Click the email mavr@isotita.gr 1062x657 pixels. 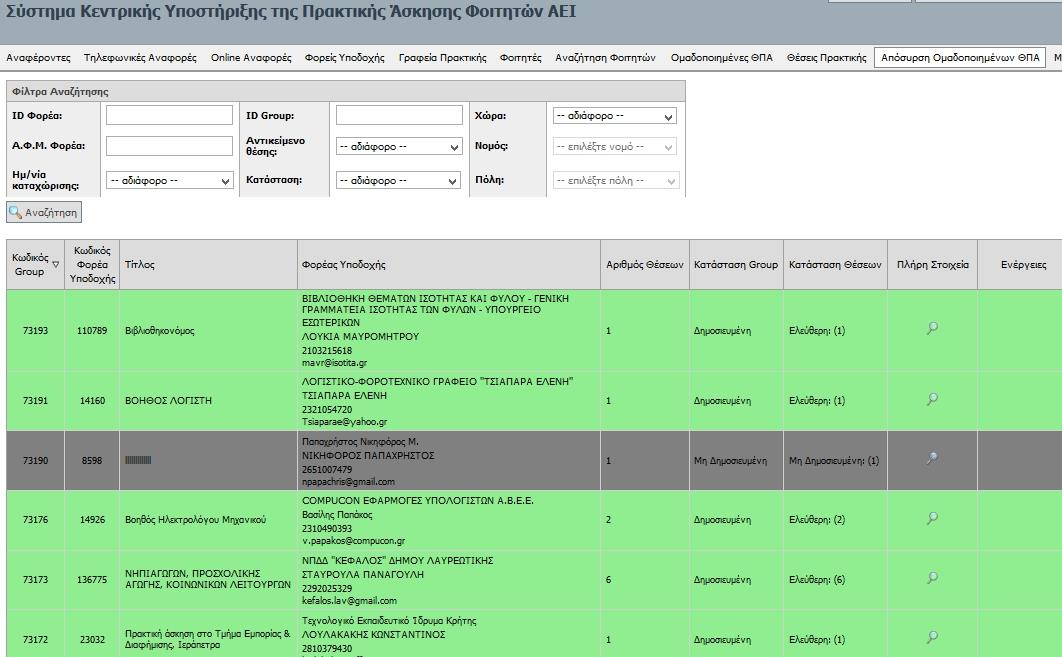click(334, 363)
